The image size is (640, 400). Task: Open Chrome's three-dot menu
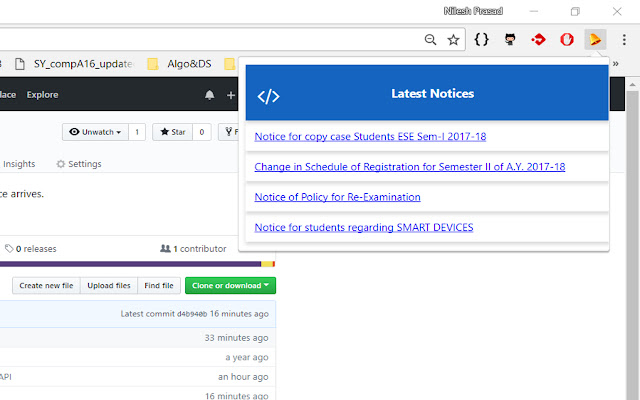[624, 40]
